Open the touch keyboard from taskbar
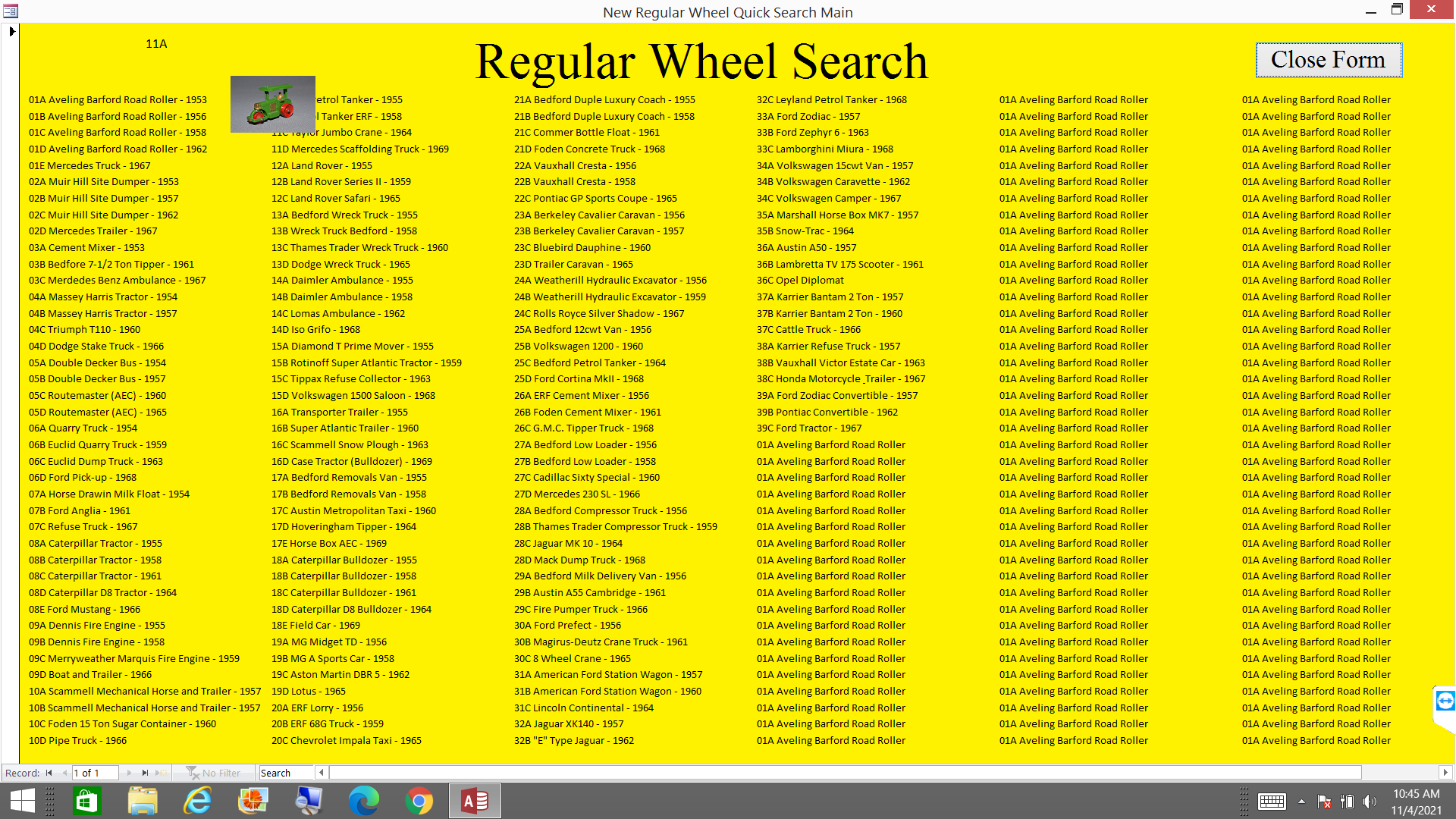The image size is (1456, 819). click(1272, 802)
